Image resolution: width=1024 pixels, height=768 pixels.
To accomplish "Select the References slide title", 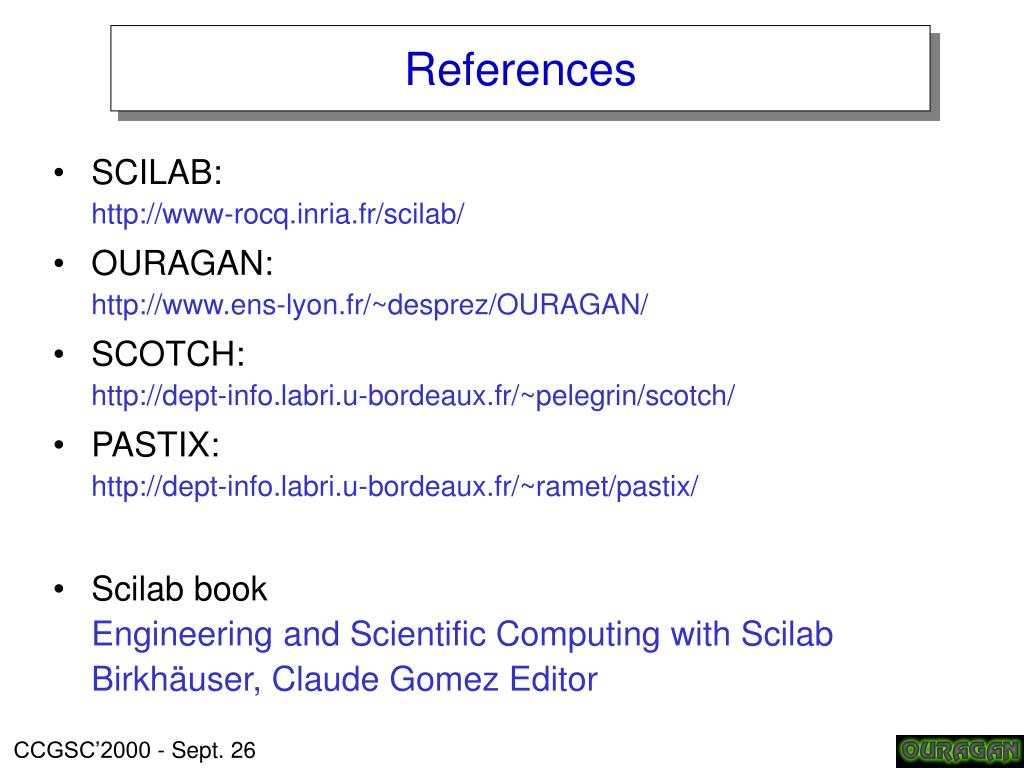I will pos(520,69).
